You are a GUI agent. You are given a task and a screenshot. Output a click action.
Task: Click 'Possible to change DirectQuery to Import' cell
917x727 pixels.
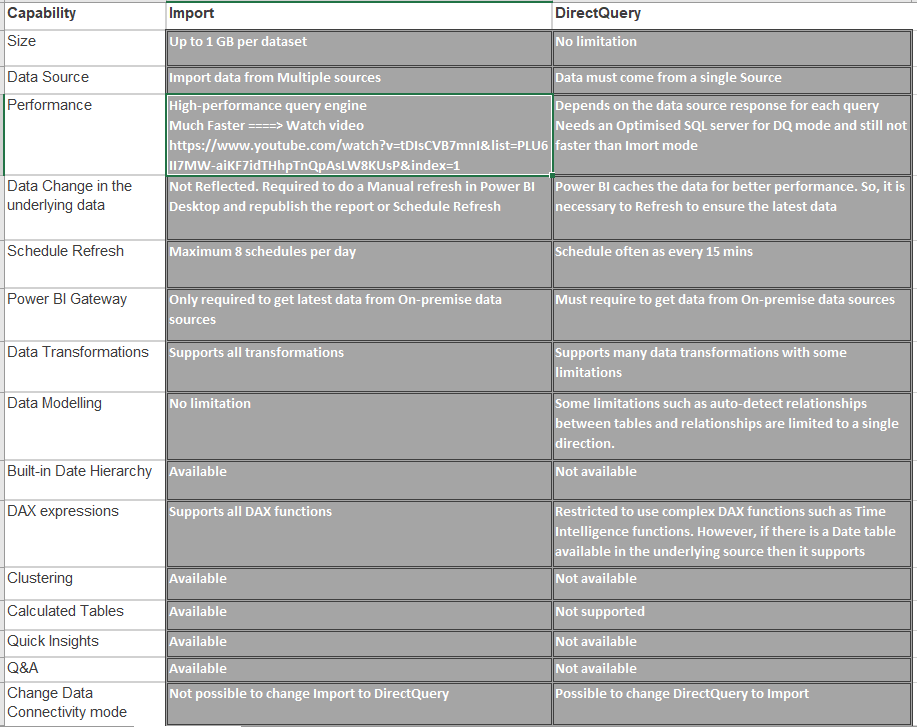pyautogui.click(x=733, y=703)
